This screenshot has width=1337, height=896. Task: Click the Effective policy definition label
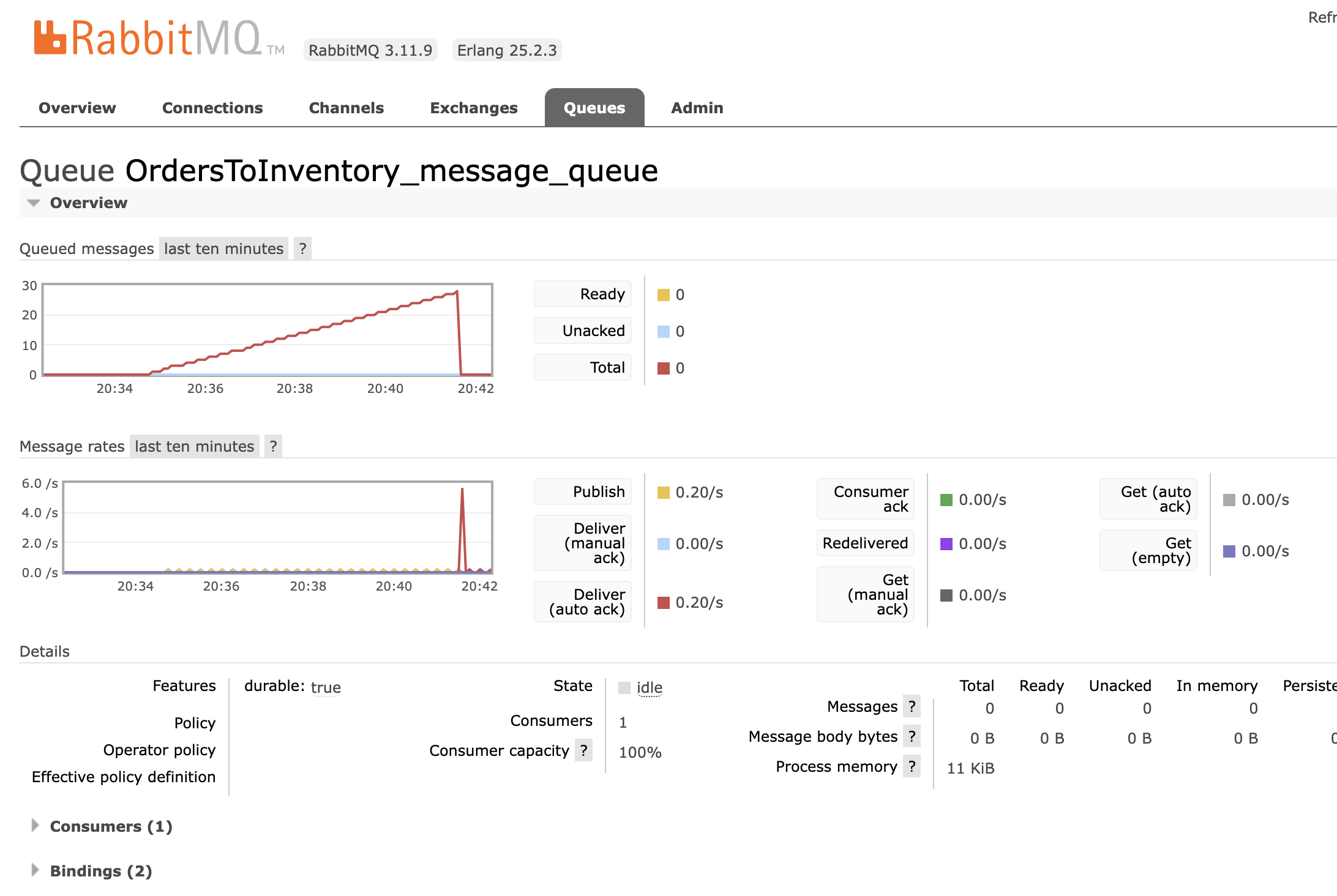124,777
